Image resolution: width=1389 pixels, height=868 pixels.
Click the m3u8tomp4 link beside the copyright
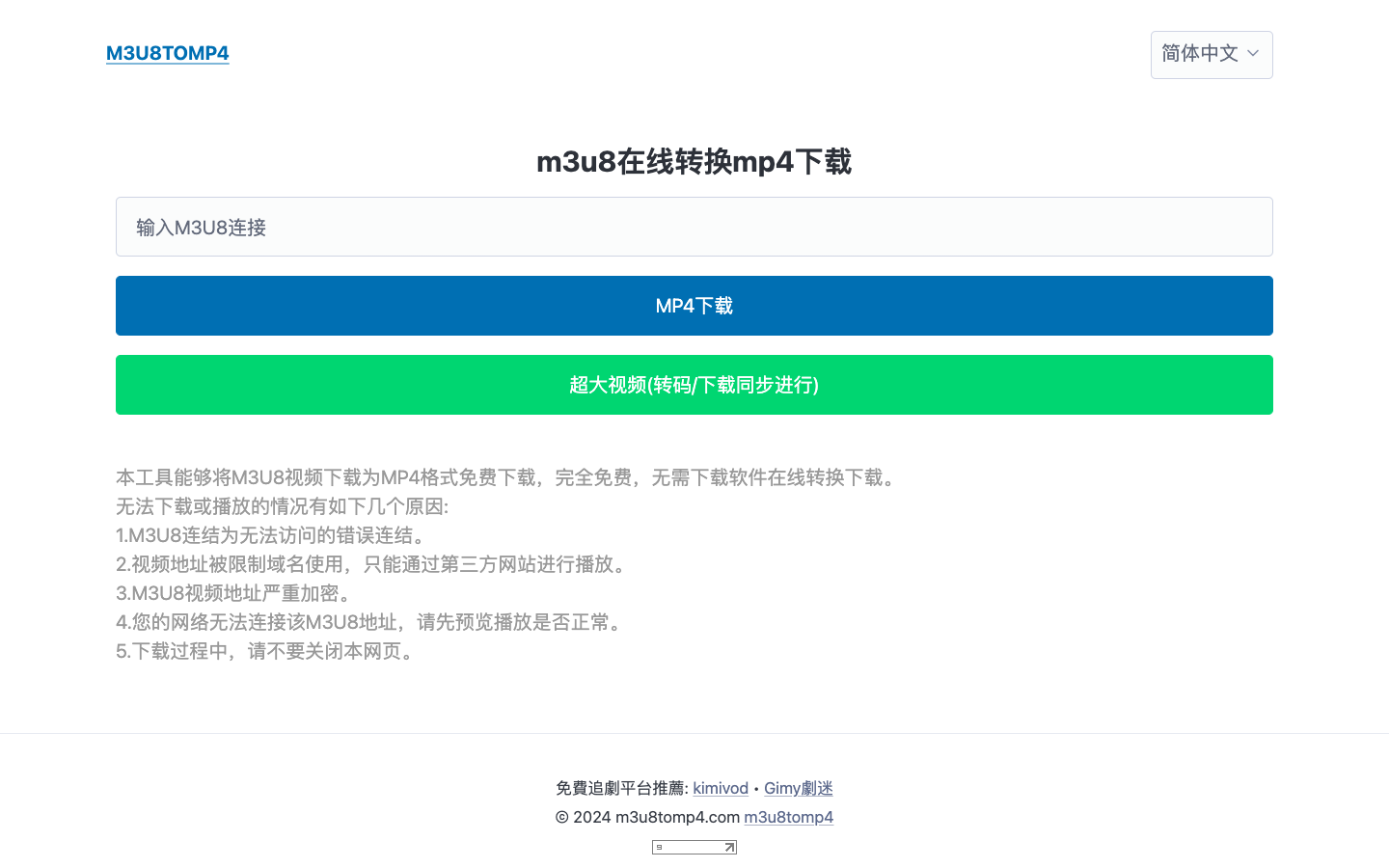click(788, 817)
